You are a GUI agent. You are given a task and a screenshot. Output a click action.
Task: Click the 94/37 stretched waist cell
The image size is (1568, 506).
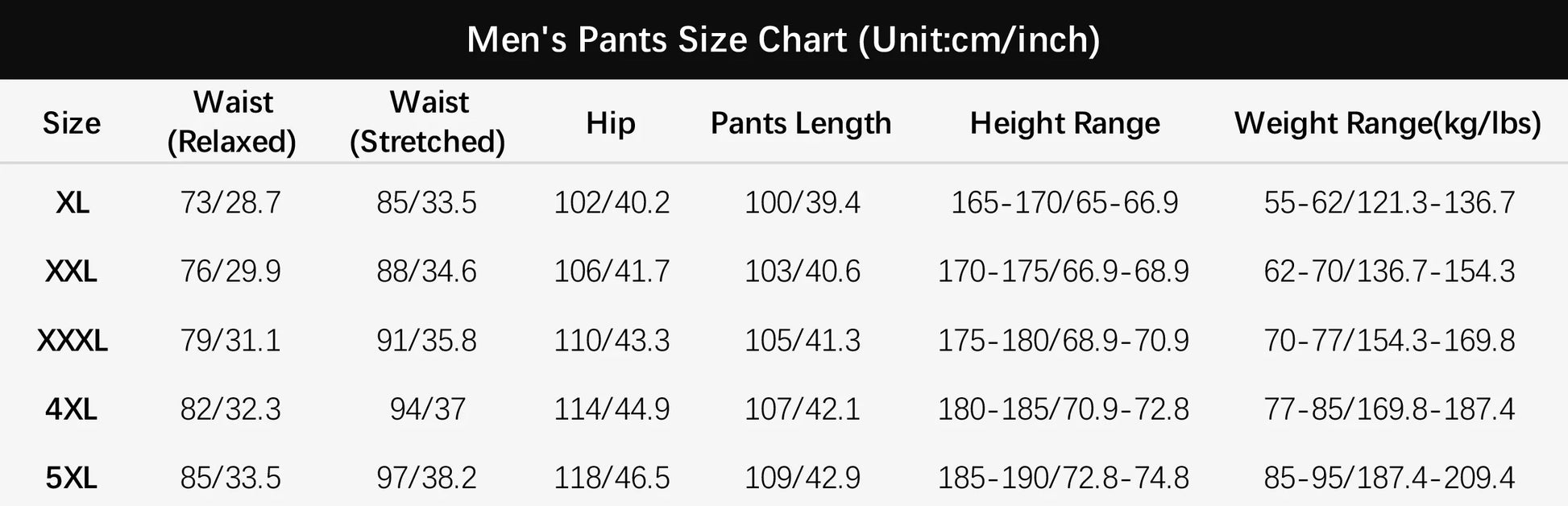[x=428, y=409]
